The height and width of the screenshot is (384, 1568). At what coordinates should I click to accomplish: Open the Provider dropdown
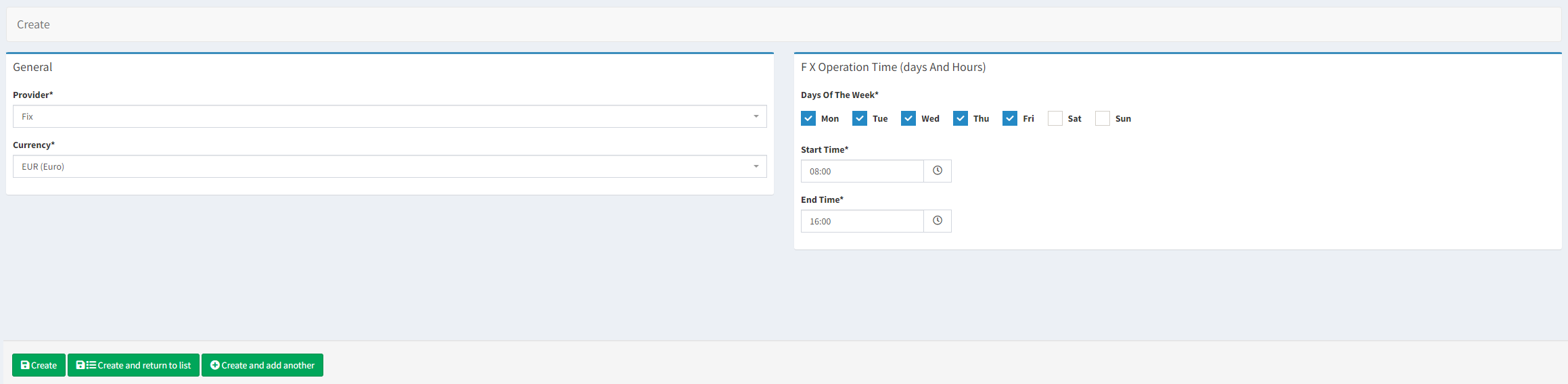click(x=389, y=116)
